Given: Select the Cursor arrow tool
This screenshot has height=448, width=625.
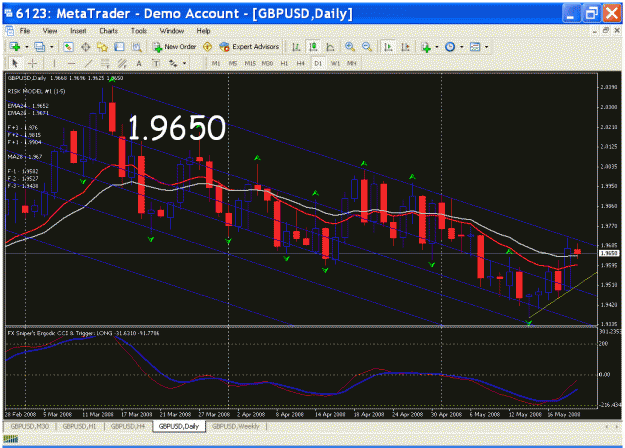Looking at the screenshot, I should [15, 63].
